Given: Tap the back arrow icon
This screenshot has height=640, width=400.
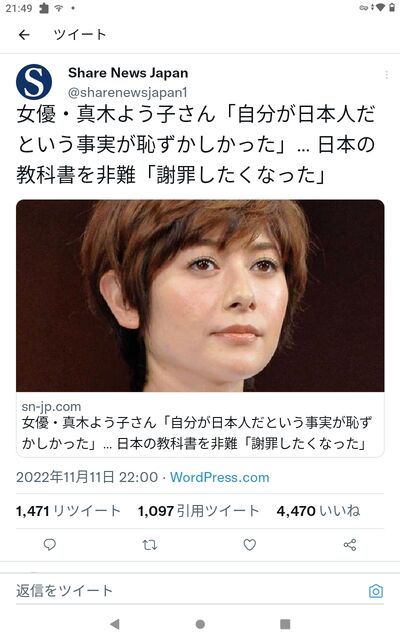Looking at the screenshot, I should (24, 35).
